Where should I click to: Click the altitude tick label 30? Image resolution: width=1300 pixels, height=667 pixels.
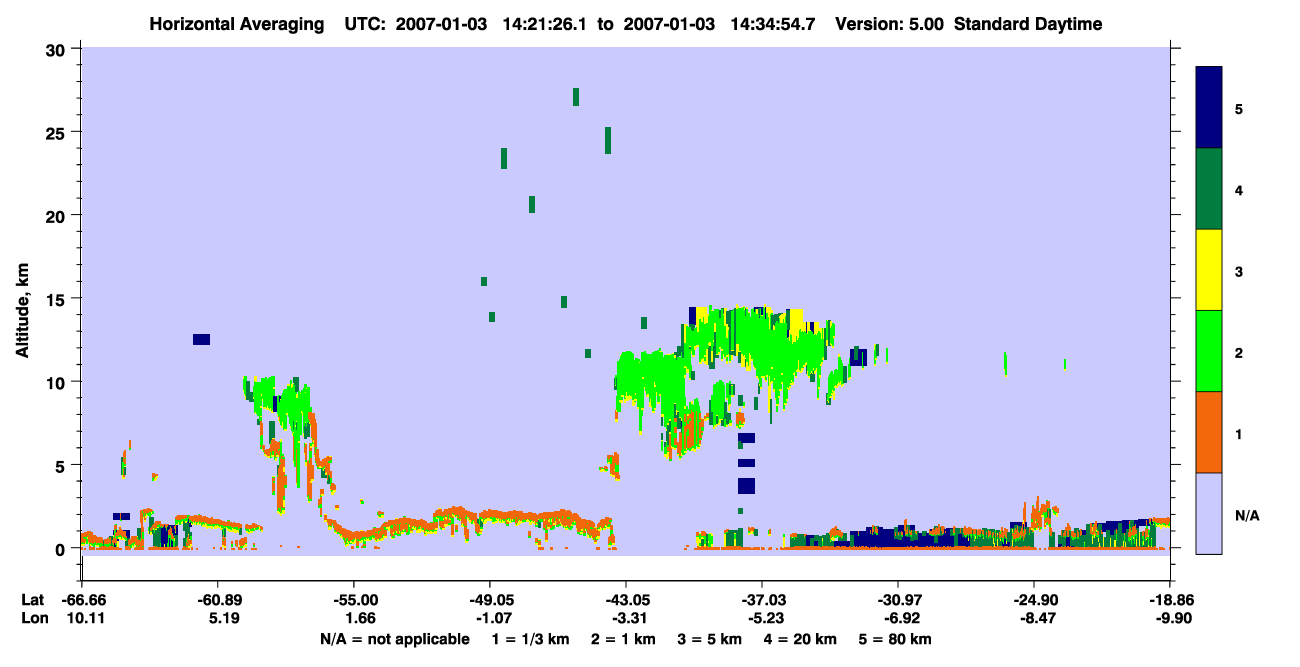58,49
